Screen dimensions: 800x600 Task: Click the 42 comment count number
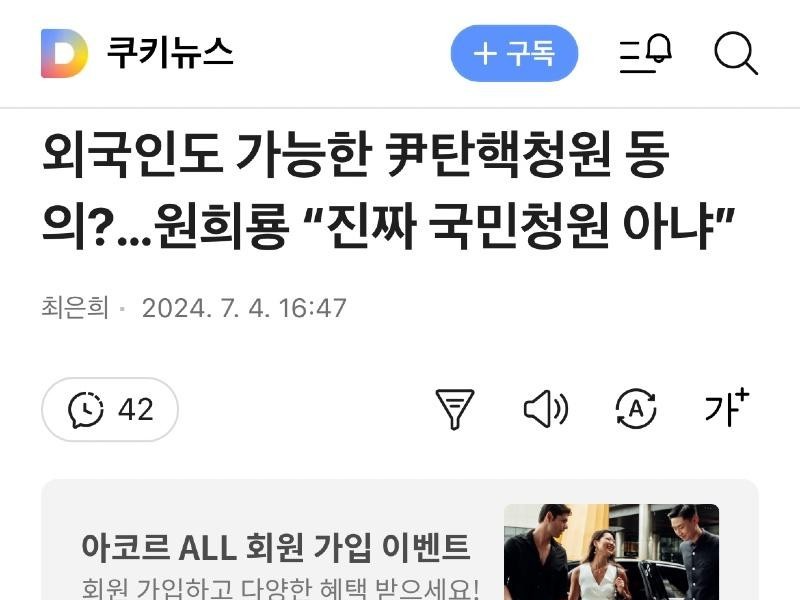(x=136, y=410)
